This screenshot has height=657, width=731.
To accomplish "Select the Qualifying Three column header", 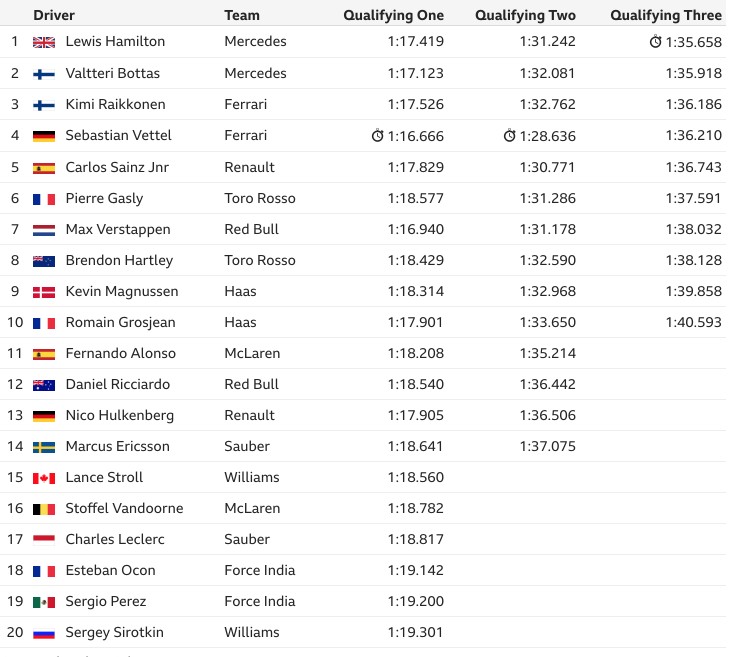I will click(666, 15).
